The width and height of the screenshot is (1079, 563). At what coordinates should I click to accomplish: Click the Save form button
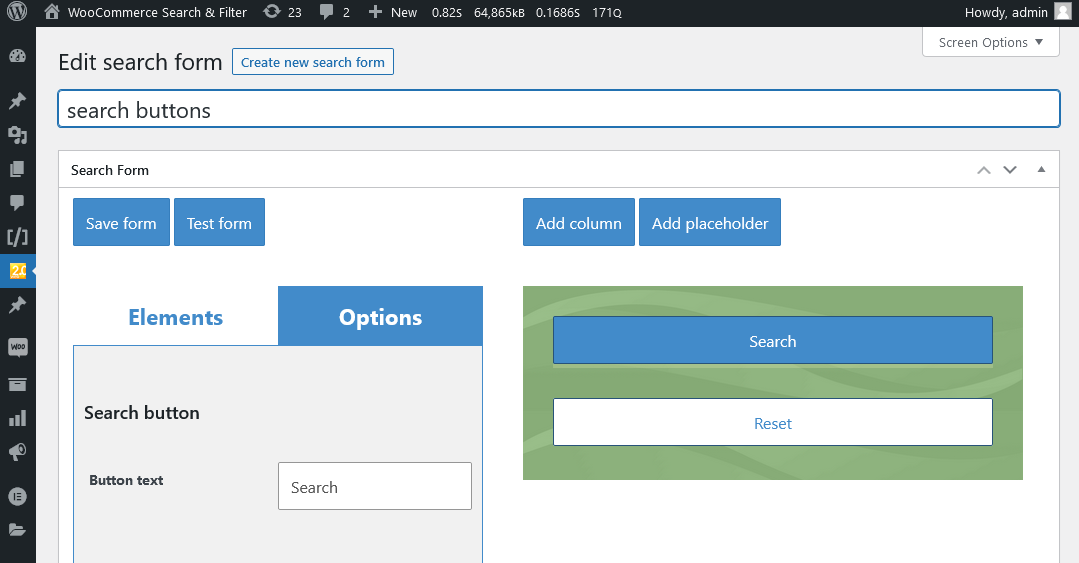[121, 222]
